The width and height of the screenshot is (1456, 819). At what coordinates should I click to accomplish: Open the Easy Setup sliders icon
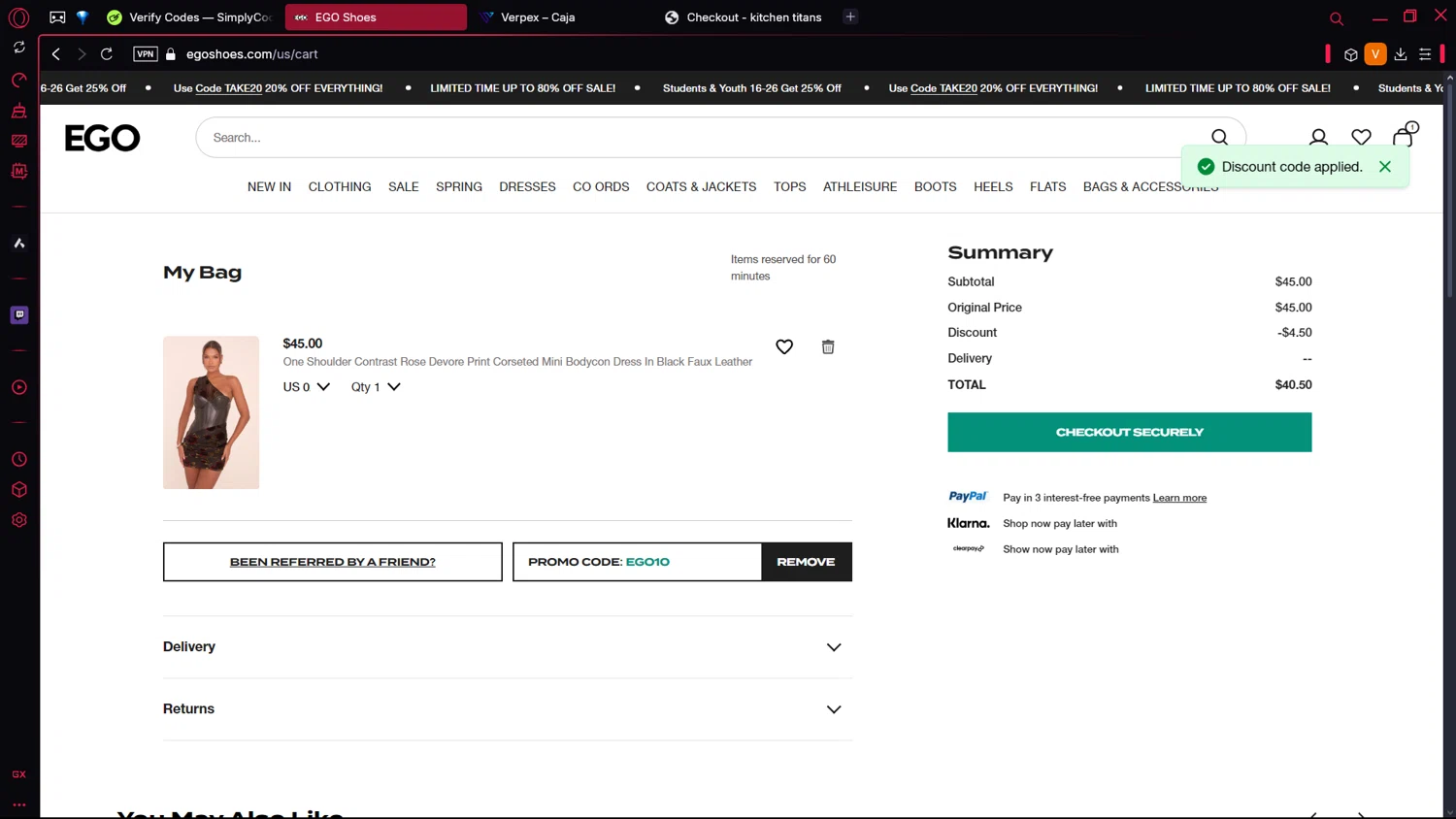(1425, 54)
